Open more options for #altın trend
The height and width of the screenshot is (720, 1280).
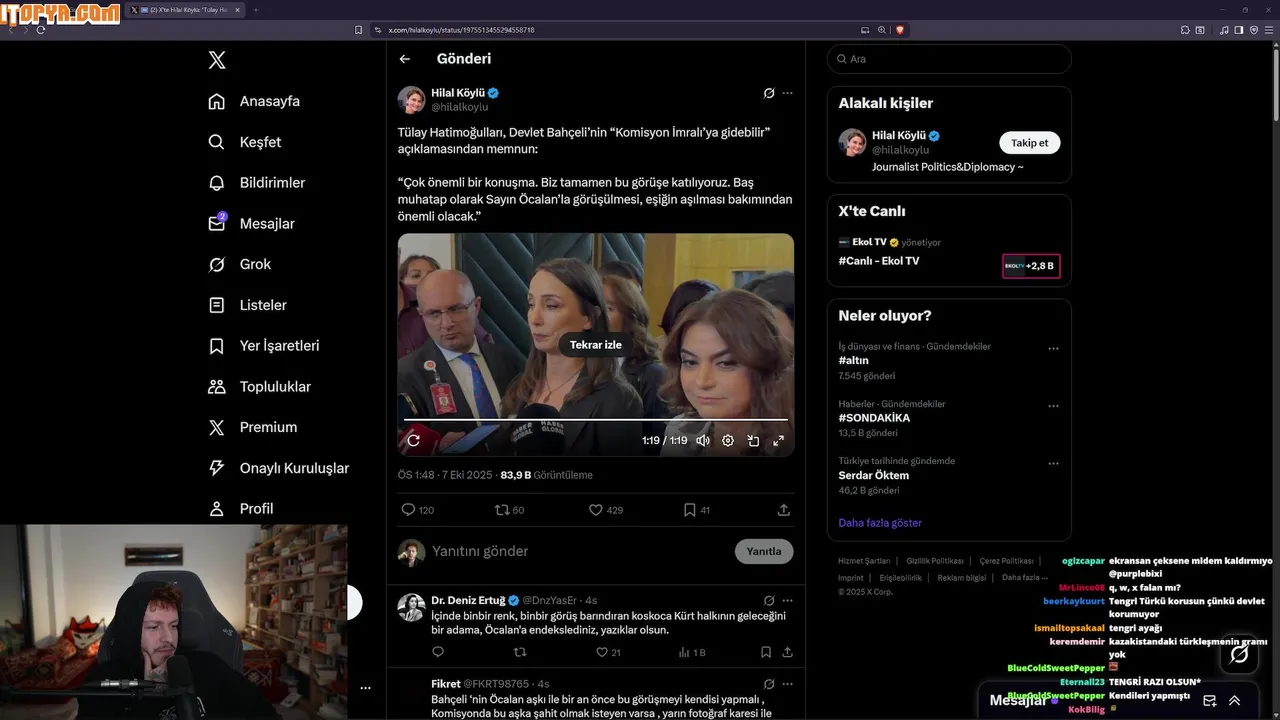pos(1053,349)
